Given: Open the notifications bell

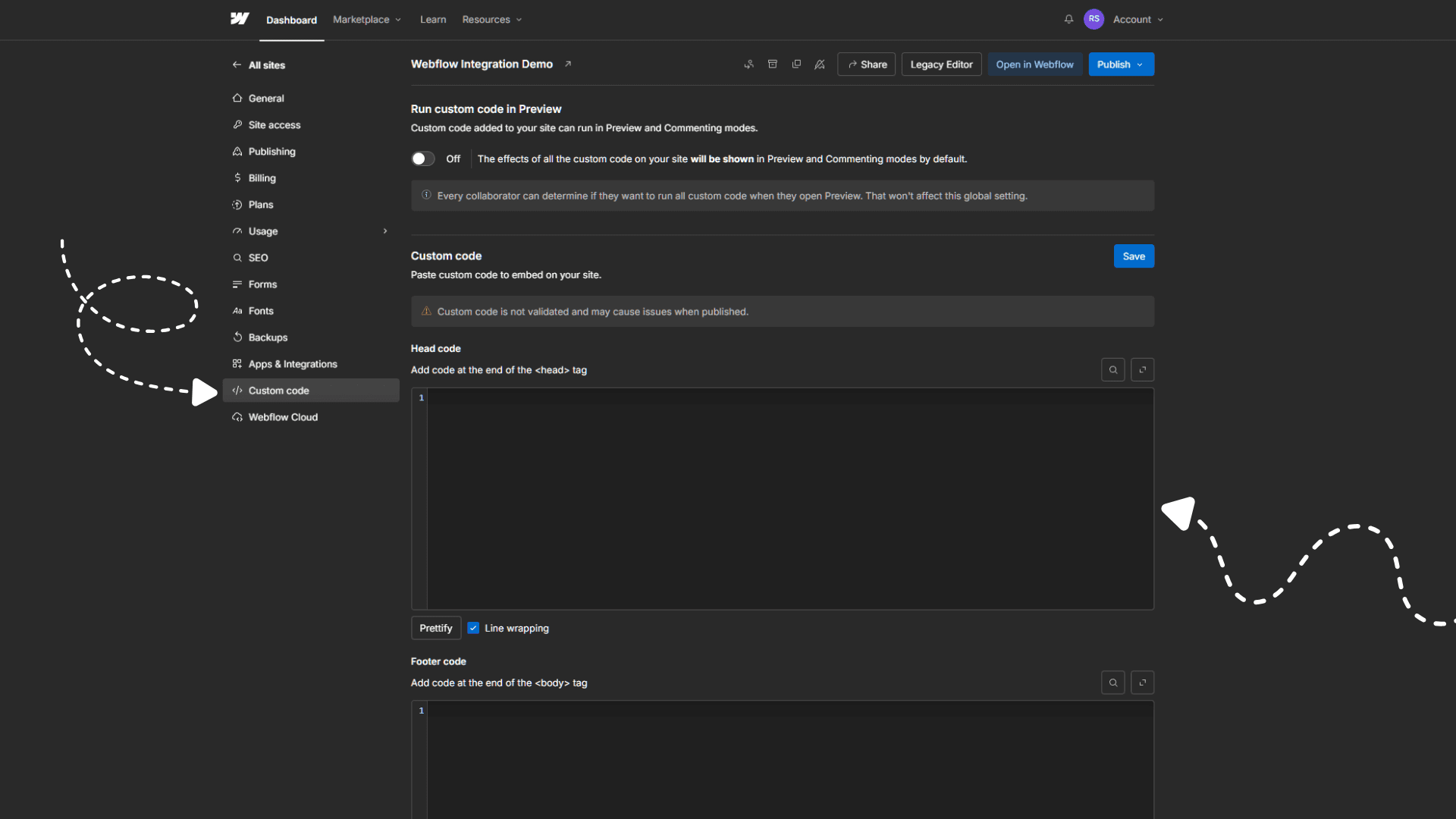Looking at the screenshot, I should pyautogui.click(x=1068, y=19).
